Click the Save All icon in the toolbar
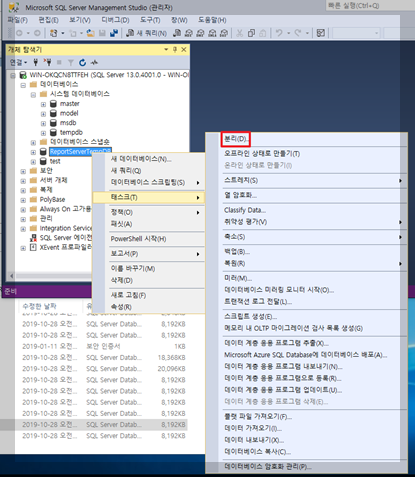 pos(114,33)
